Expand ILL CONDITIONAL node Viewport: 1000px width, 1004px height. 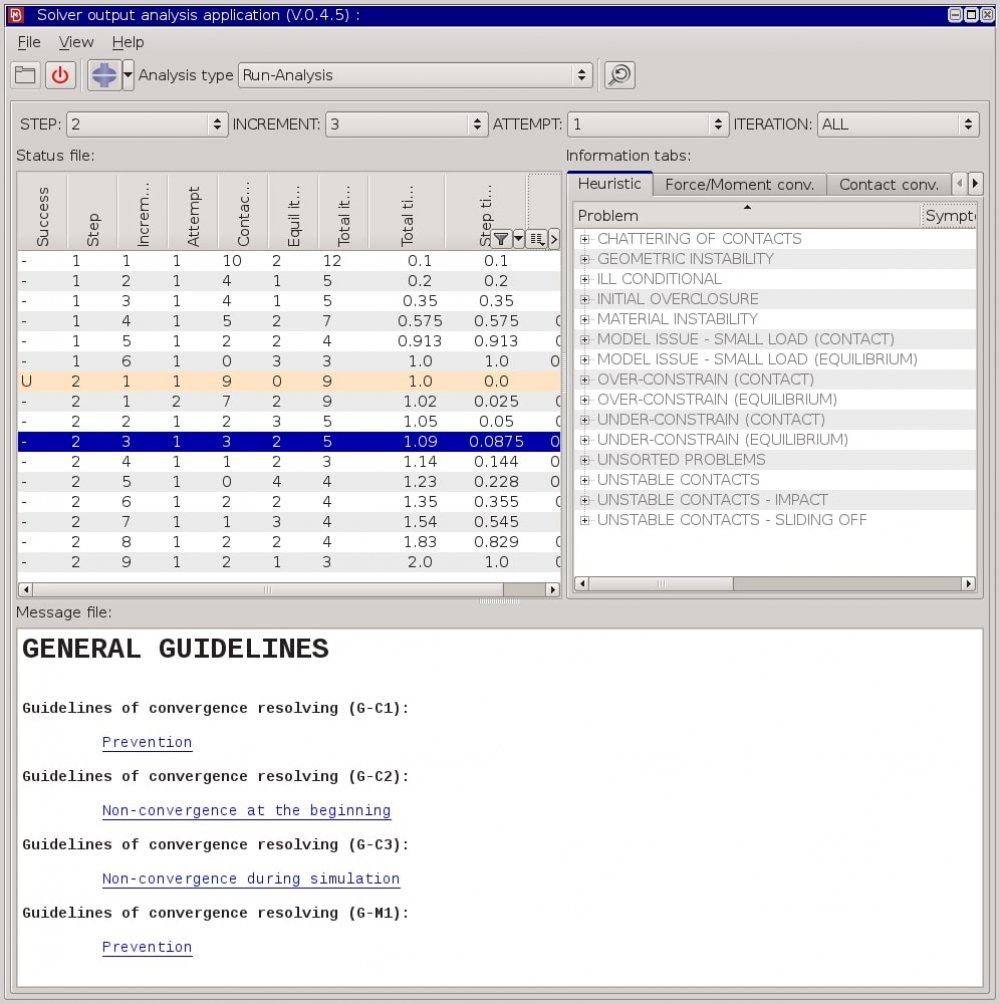coord(585,279)
